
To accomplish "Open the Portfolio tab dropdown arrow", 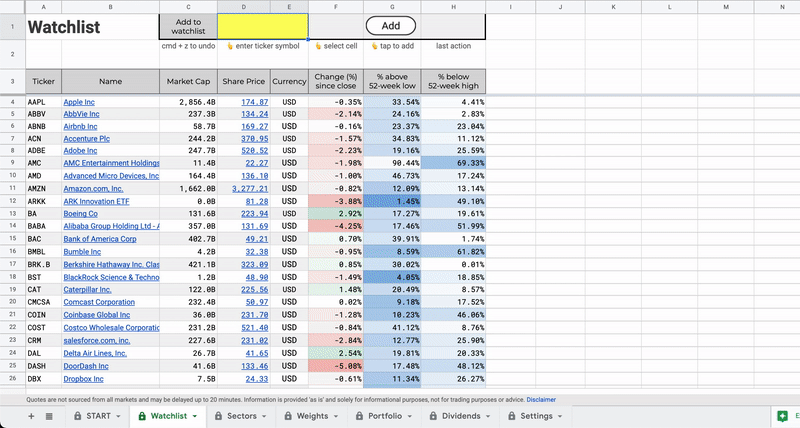I will pyautogui.click(x=410, y=416).
